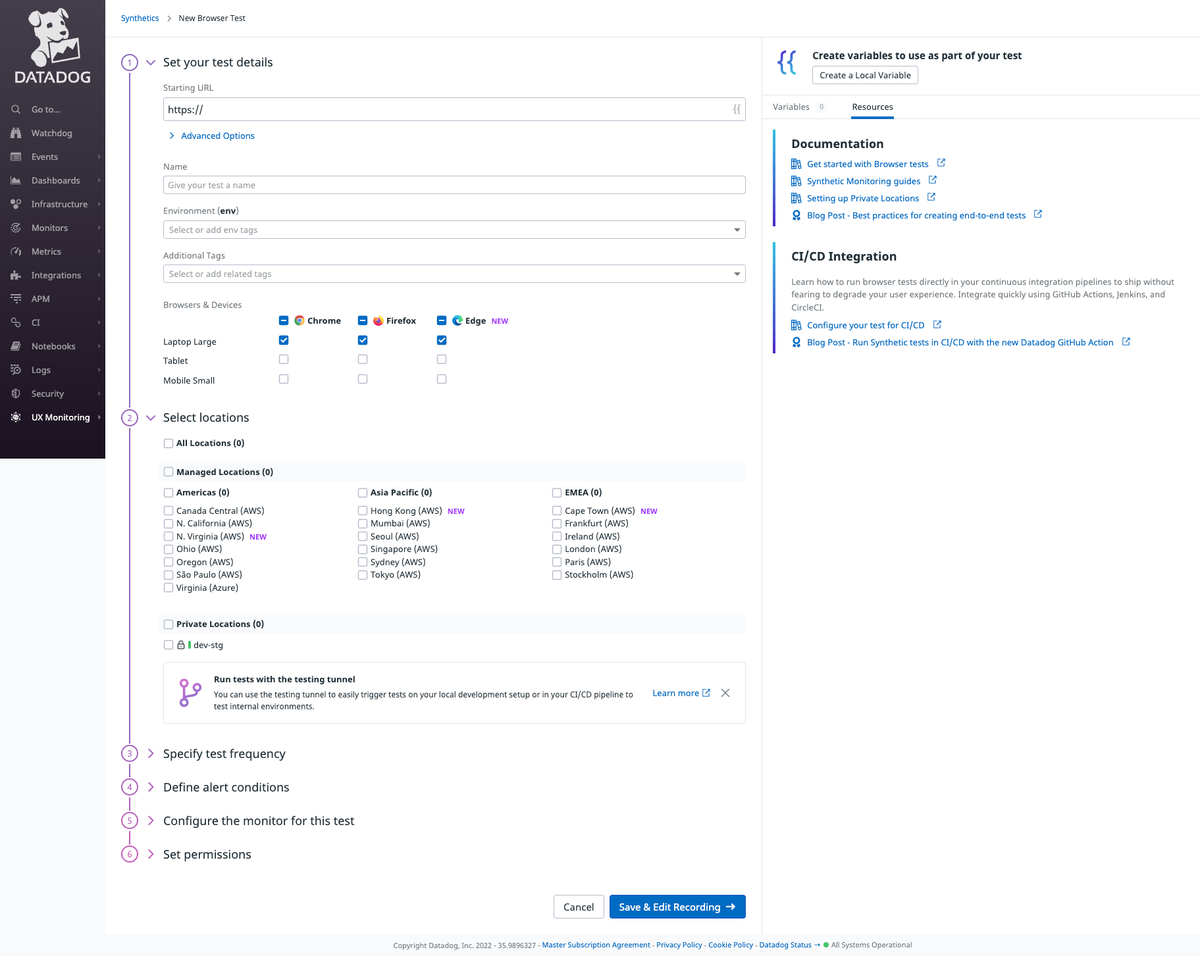Collapse Set your test details section
The image size is (1200, 956).
coord(151,62)
